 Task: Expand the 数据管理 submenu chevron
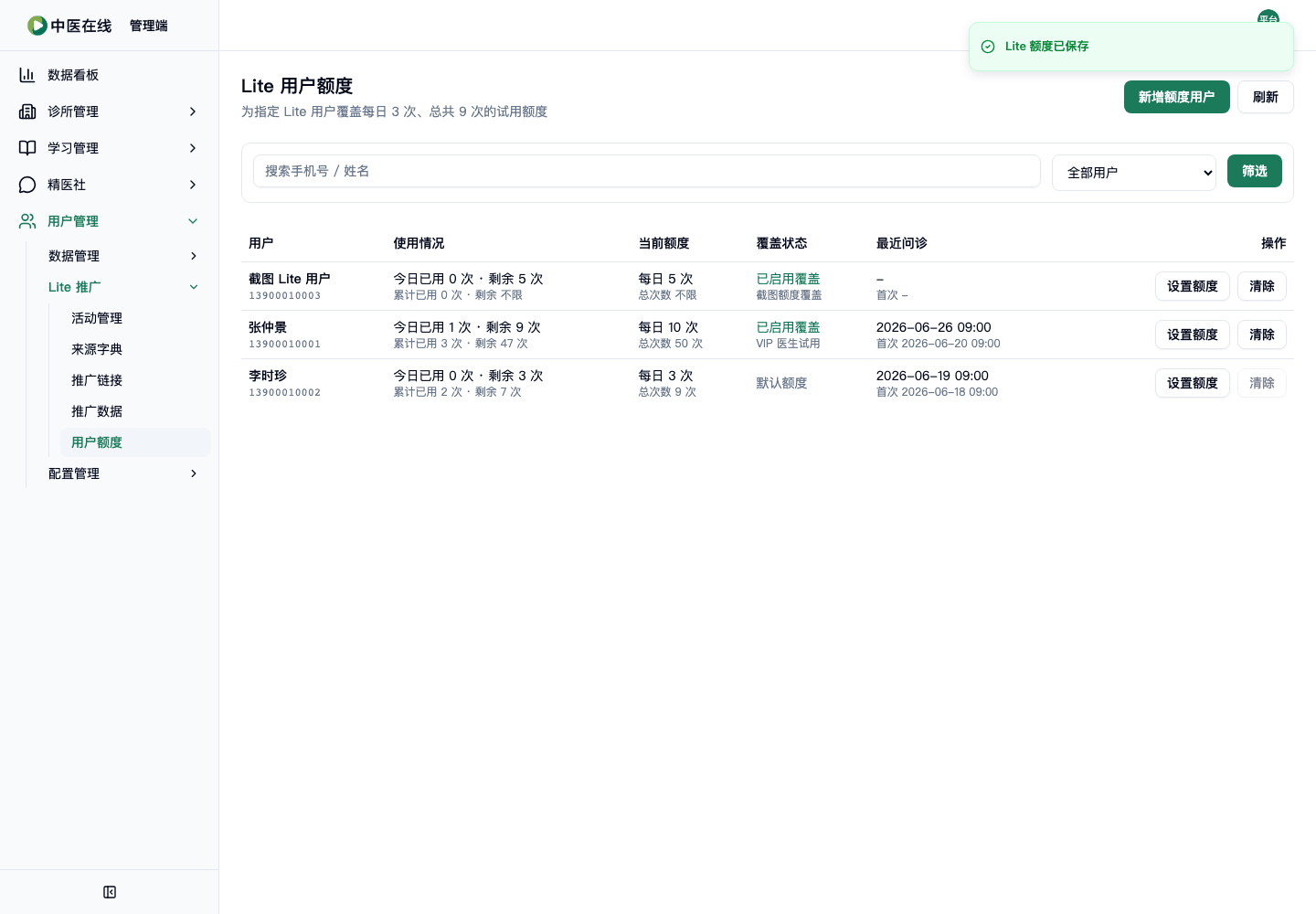tap(194, 256)
